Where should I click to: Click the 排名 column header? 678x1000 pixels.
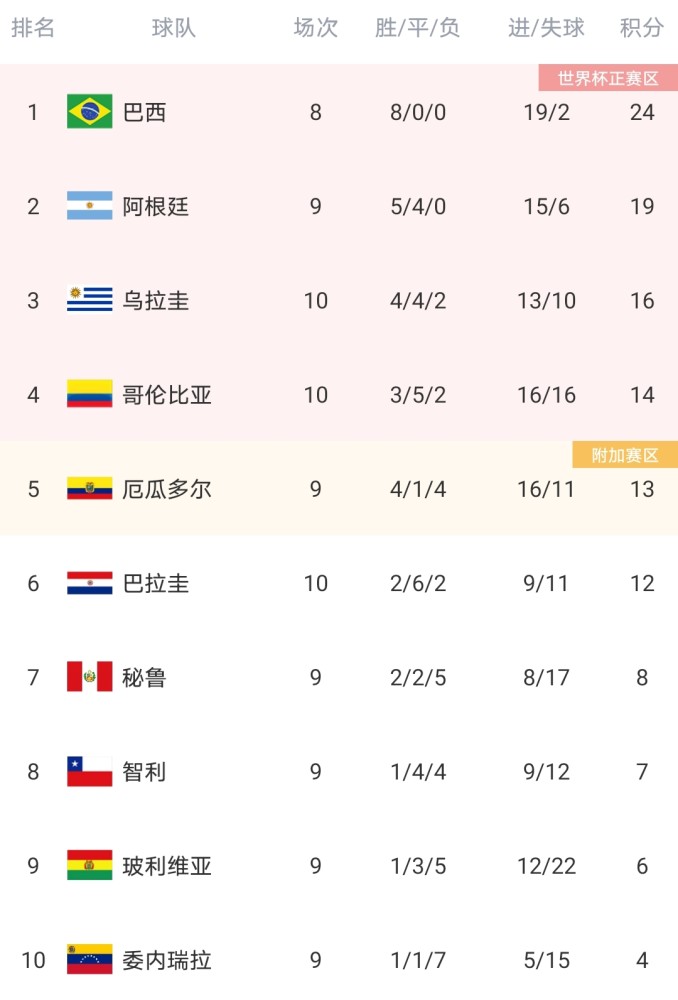[33, 28]
